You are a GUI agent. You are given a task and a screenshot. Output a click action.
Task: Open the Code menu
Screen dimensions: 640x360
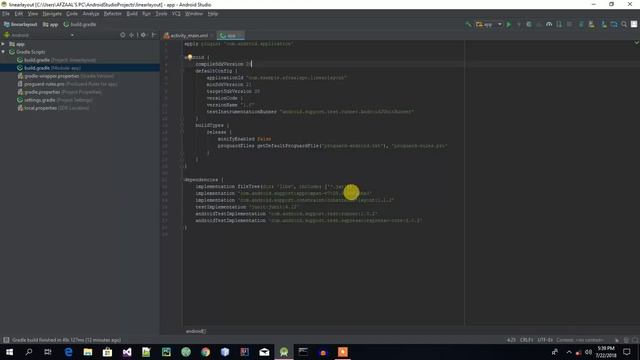tap(72, 14)
